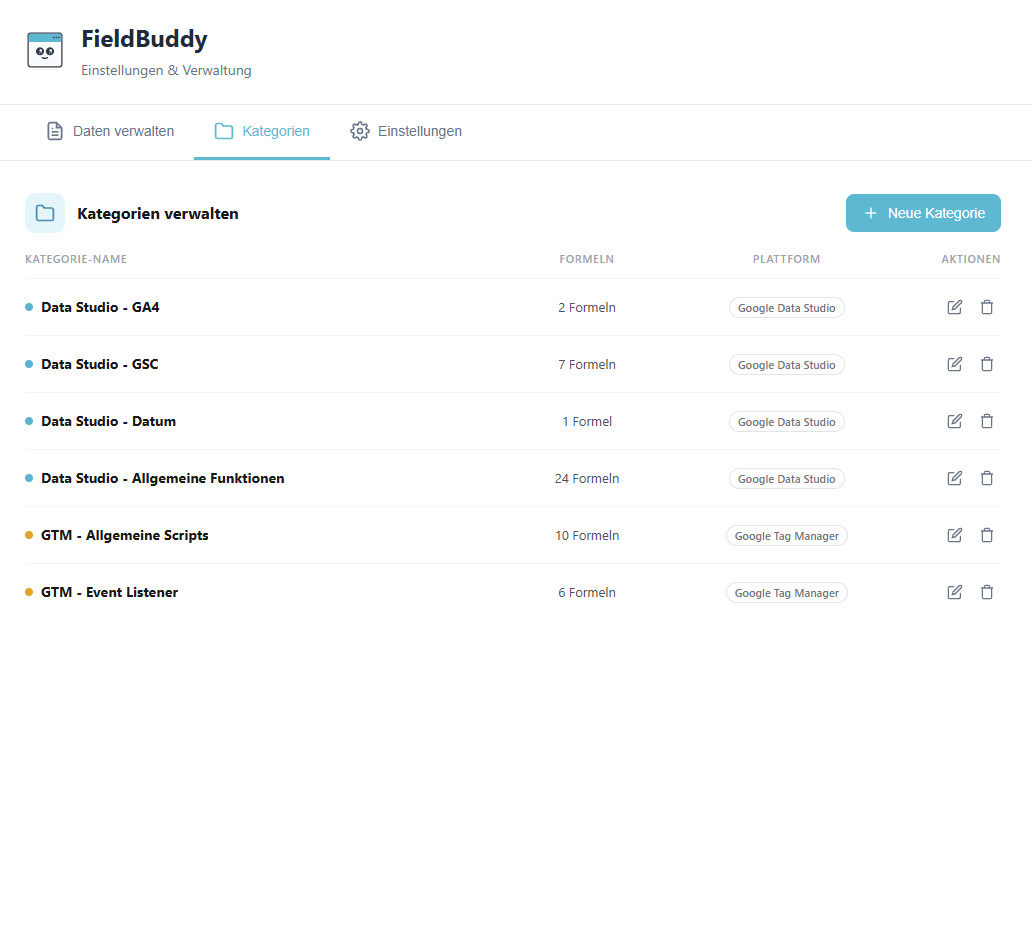This screenshot has height=947, width=1032.
Task: Delete the Data Studio - GA4 category
Action: coord(987,307)
